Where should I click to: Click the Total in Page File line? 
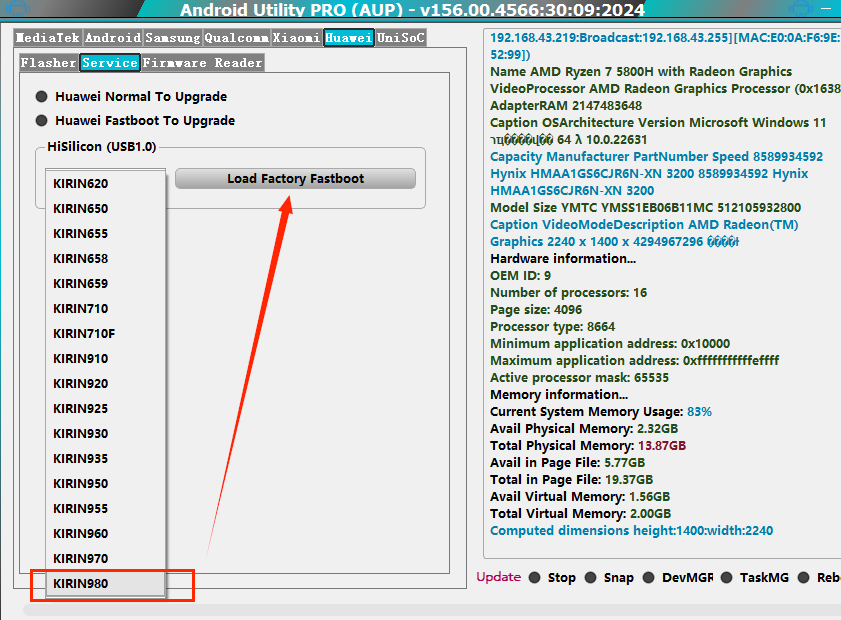click(x=571, y=480)
